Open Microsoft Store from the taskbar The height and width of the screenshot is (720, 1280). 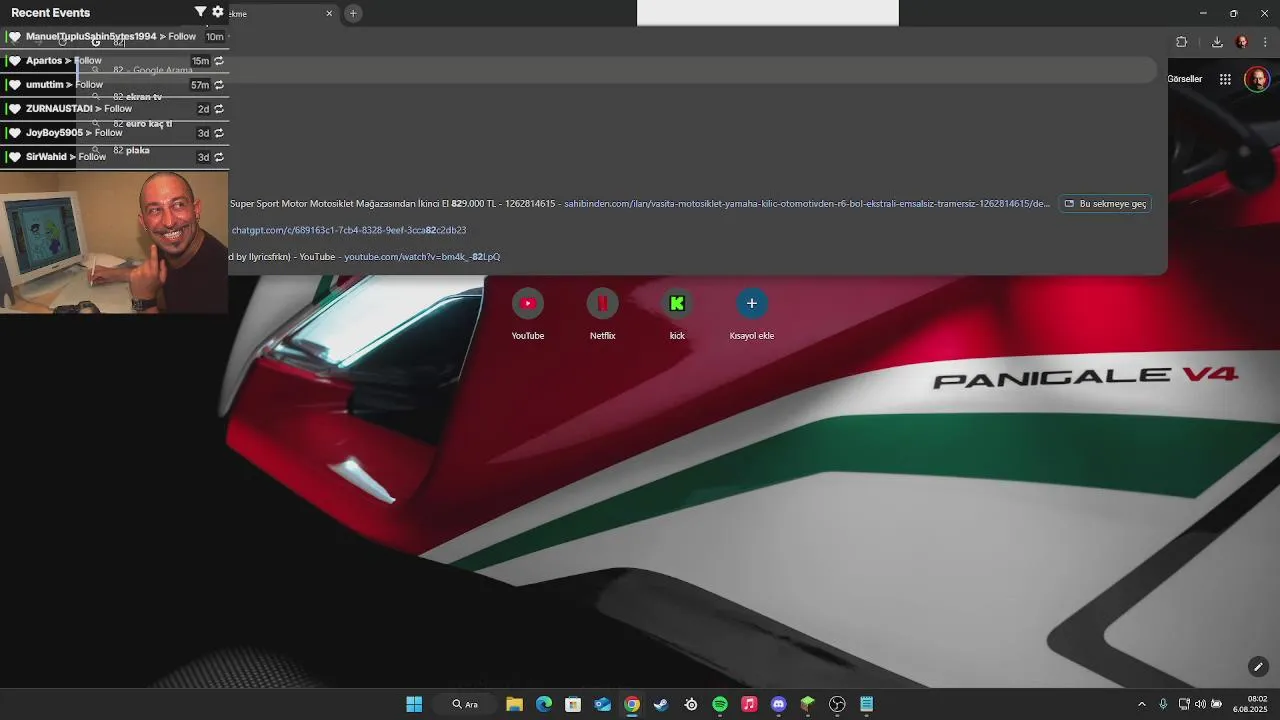[x=573, y=704]
